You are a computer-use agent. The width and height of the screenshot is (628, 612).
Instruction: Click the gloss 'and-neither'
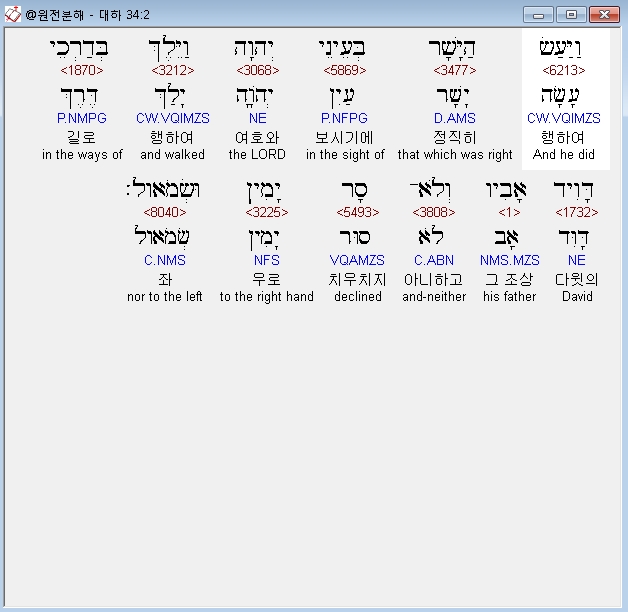coord(434,296)
